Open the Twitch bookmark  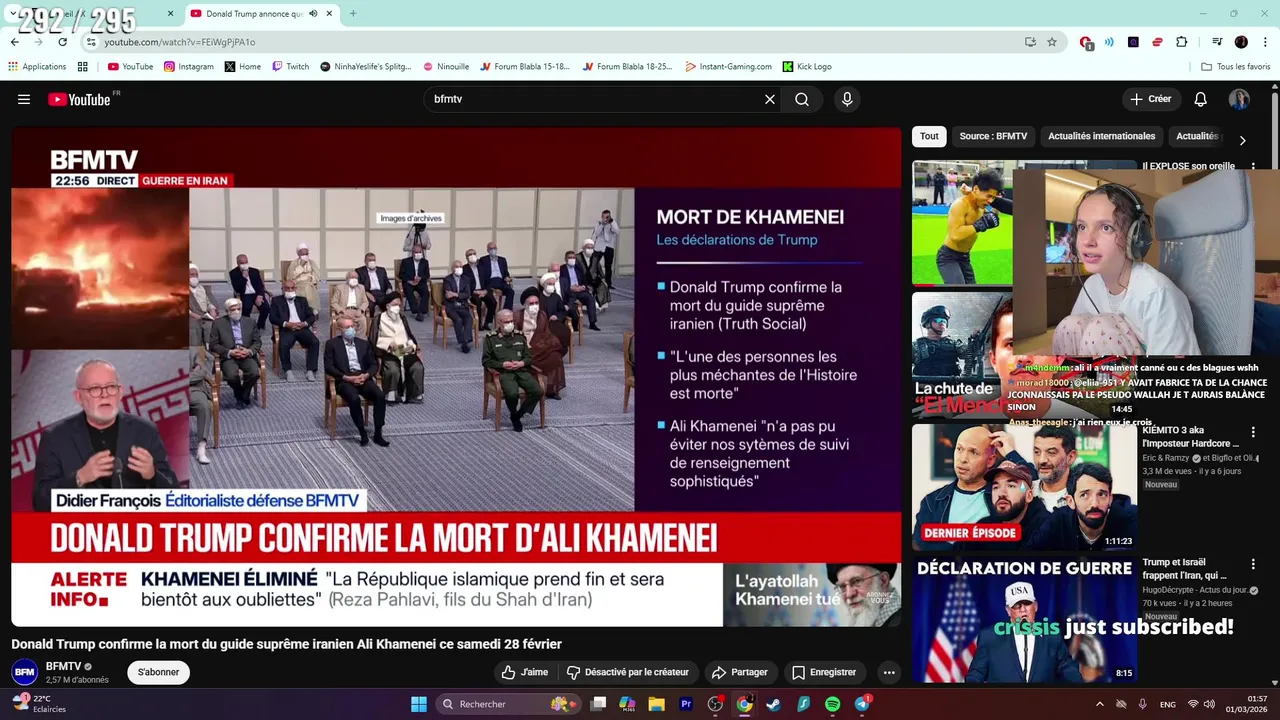290,67
